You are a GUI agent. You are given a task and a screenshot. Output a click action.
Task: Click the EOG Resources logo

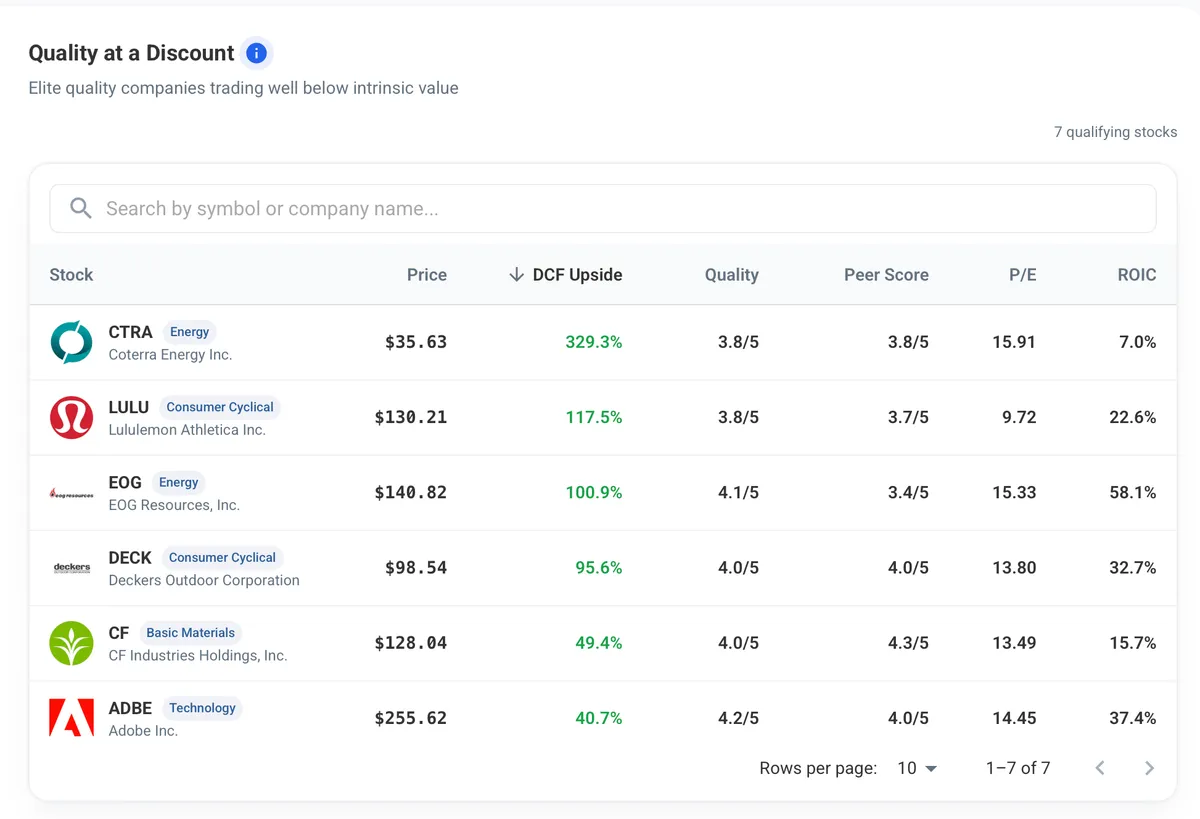[x=71, y=493]
